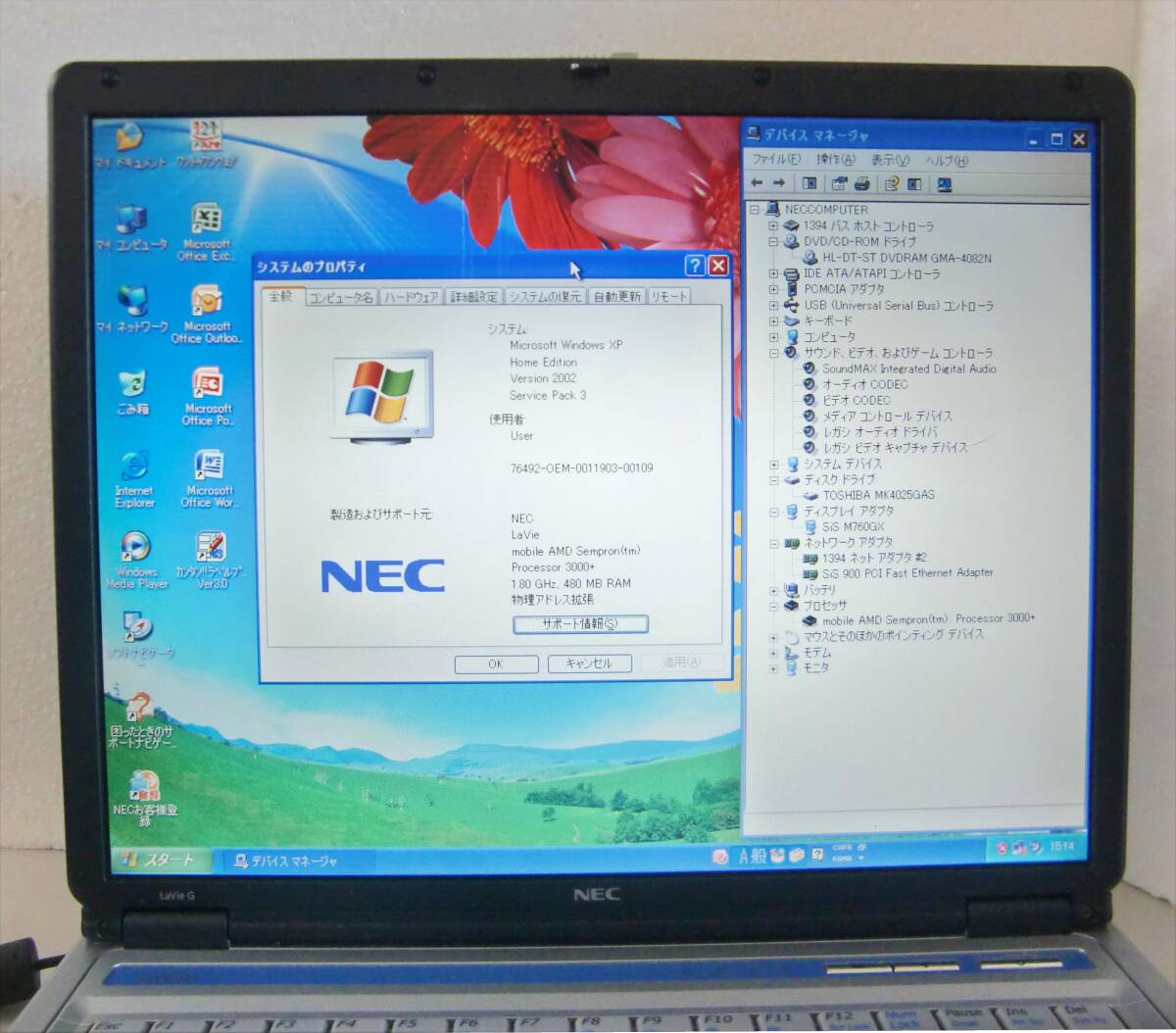The image size is (1176, 1033).
Task: Expand the PCMCIA adapters node
Action: (x=773, y=289)
